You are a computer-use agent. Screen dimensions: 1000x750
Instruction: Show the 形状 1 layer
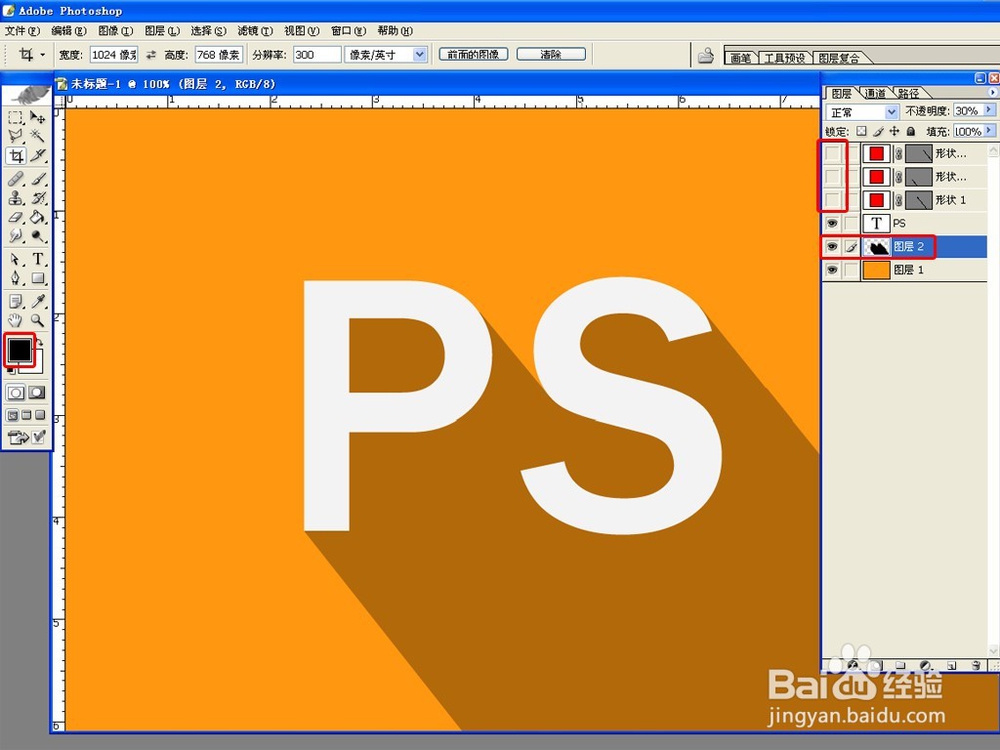(832, 200)
